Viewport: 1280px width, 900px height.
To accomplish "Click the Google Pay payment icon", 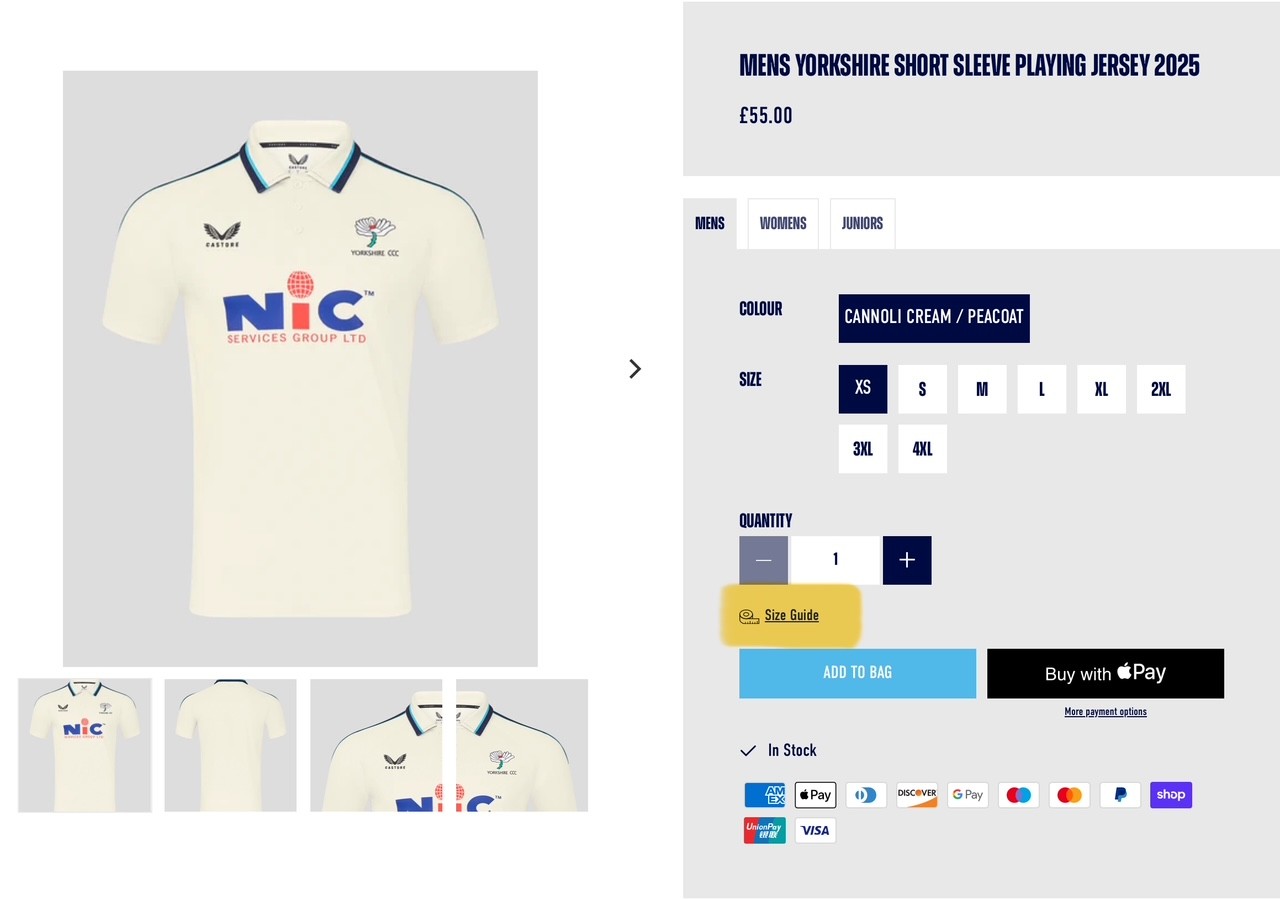I will [968, 795].
